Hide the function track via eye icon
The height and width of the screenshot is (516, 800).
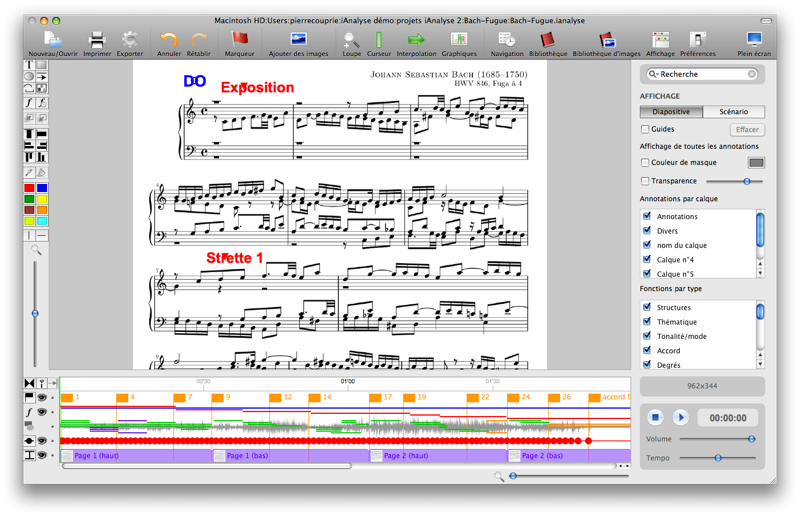tap(42, 411)
